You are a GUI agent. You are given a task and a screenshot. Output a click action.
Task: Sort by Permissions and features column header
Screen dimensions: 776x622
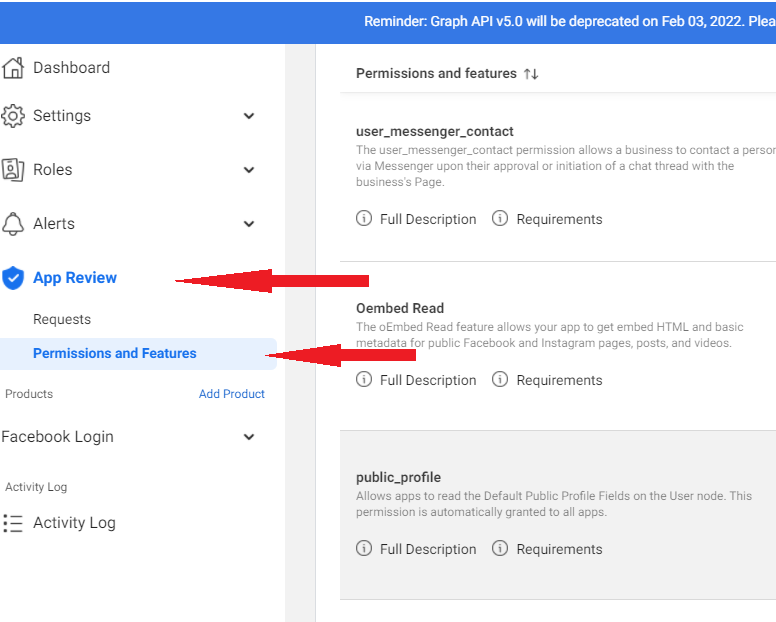[436, 73]
